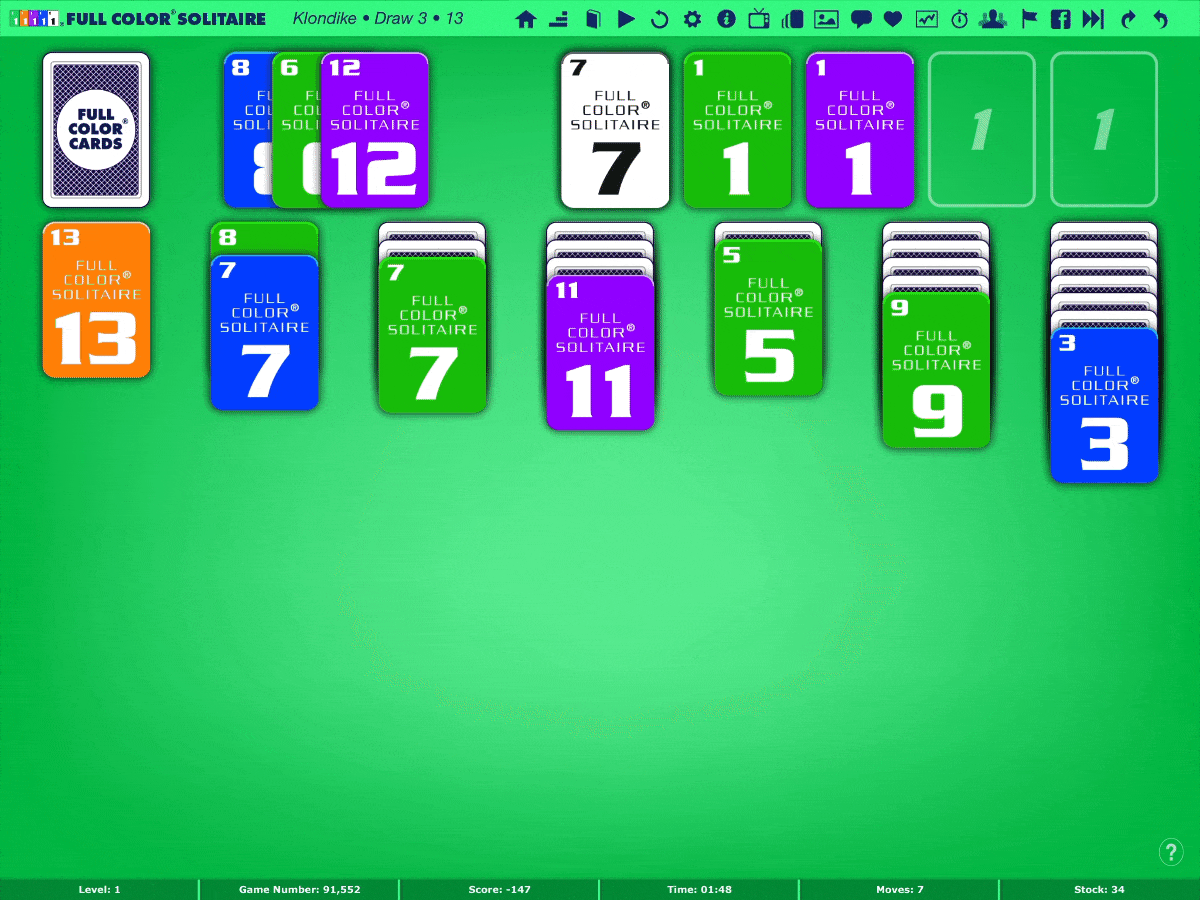Open statistics chart icon
Viewport: 1200px width, 900px height.
point(927,19)
